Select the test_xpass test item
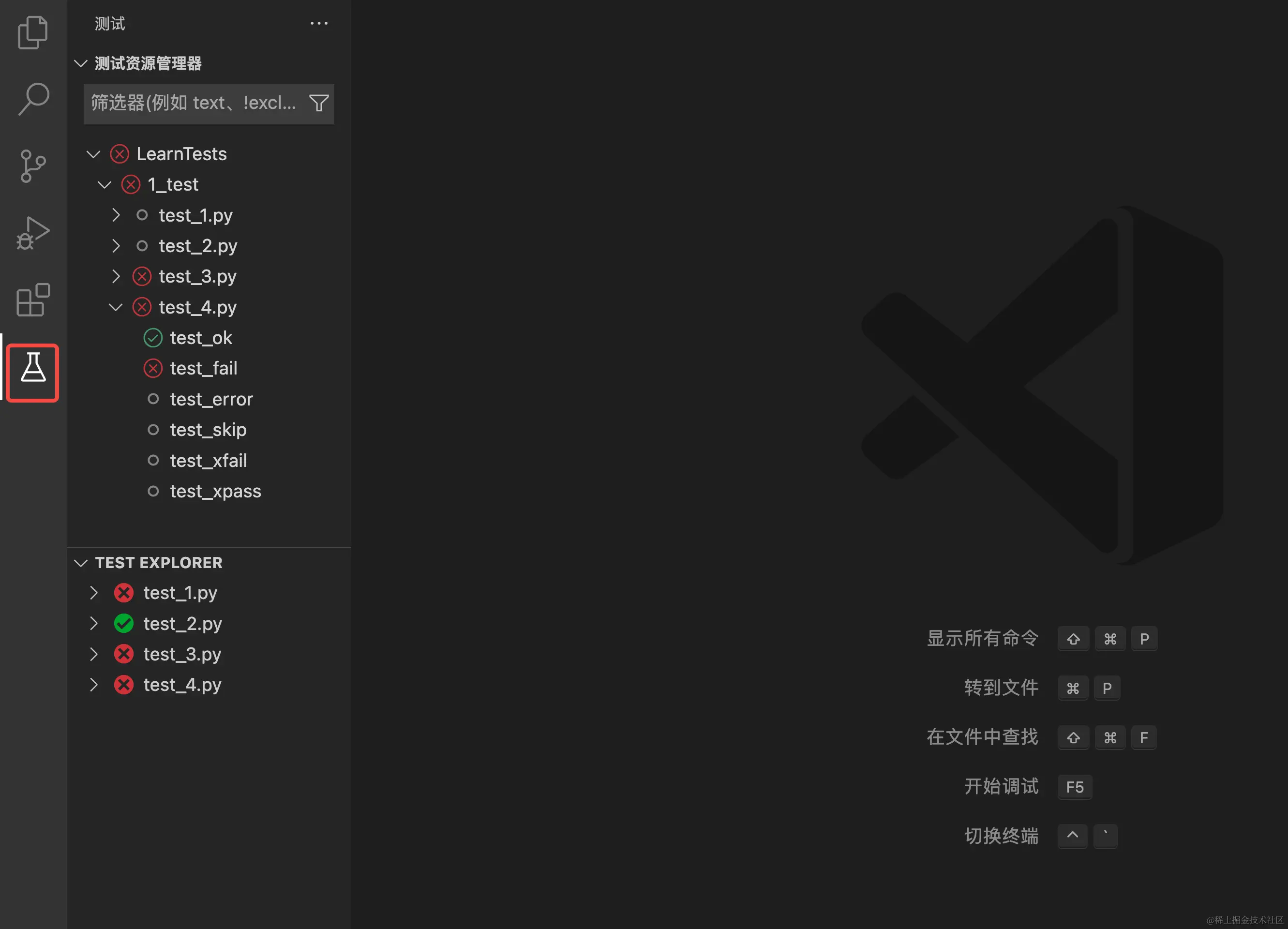The height and width of the screenshot is (929, 1288). pos(215,491)
